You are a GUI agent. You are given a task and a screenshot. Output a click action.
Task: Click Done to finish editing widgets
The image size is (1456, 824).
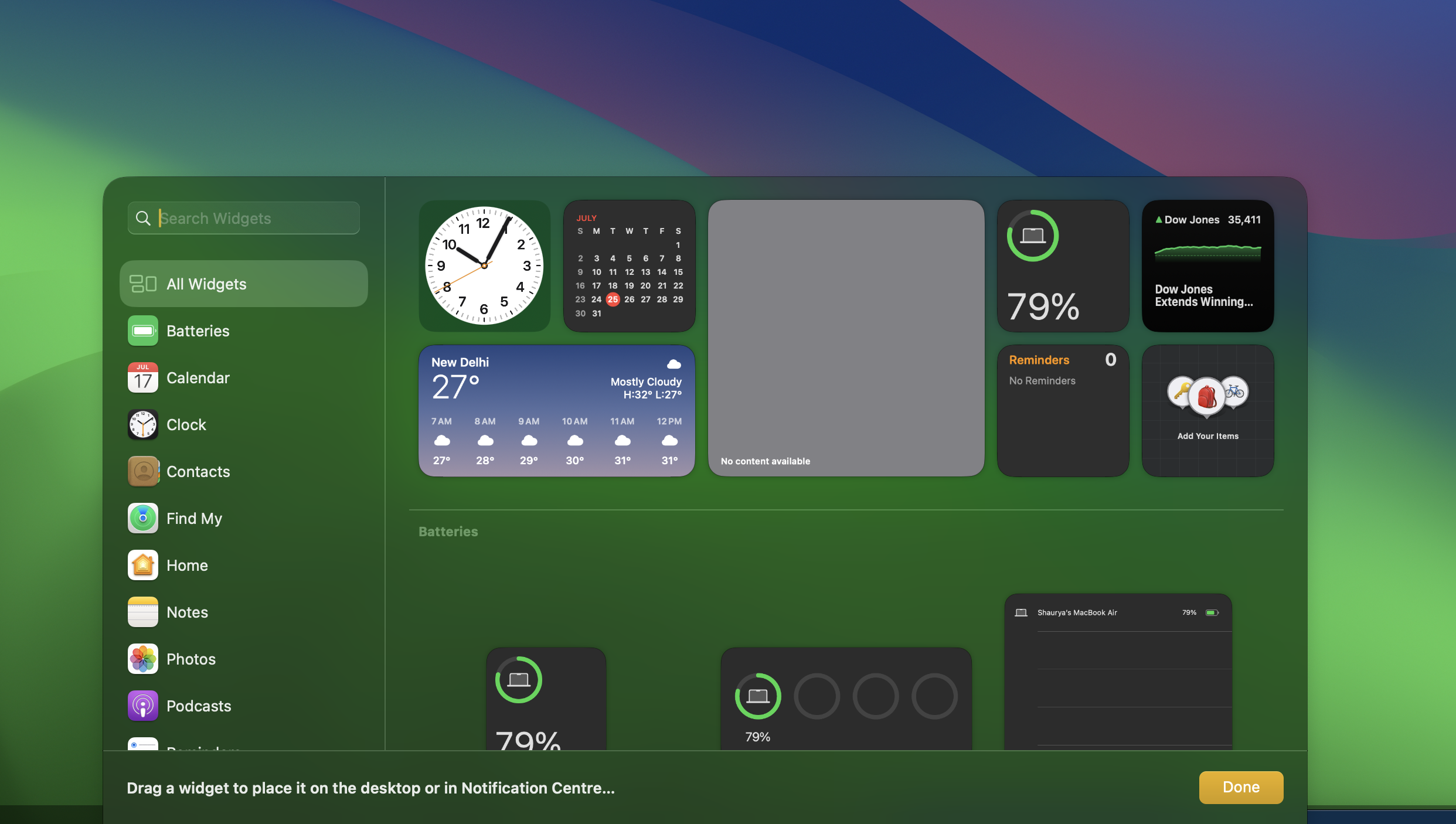point(1241,787)
